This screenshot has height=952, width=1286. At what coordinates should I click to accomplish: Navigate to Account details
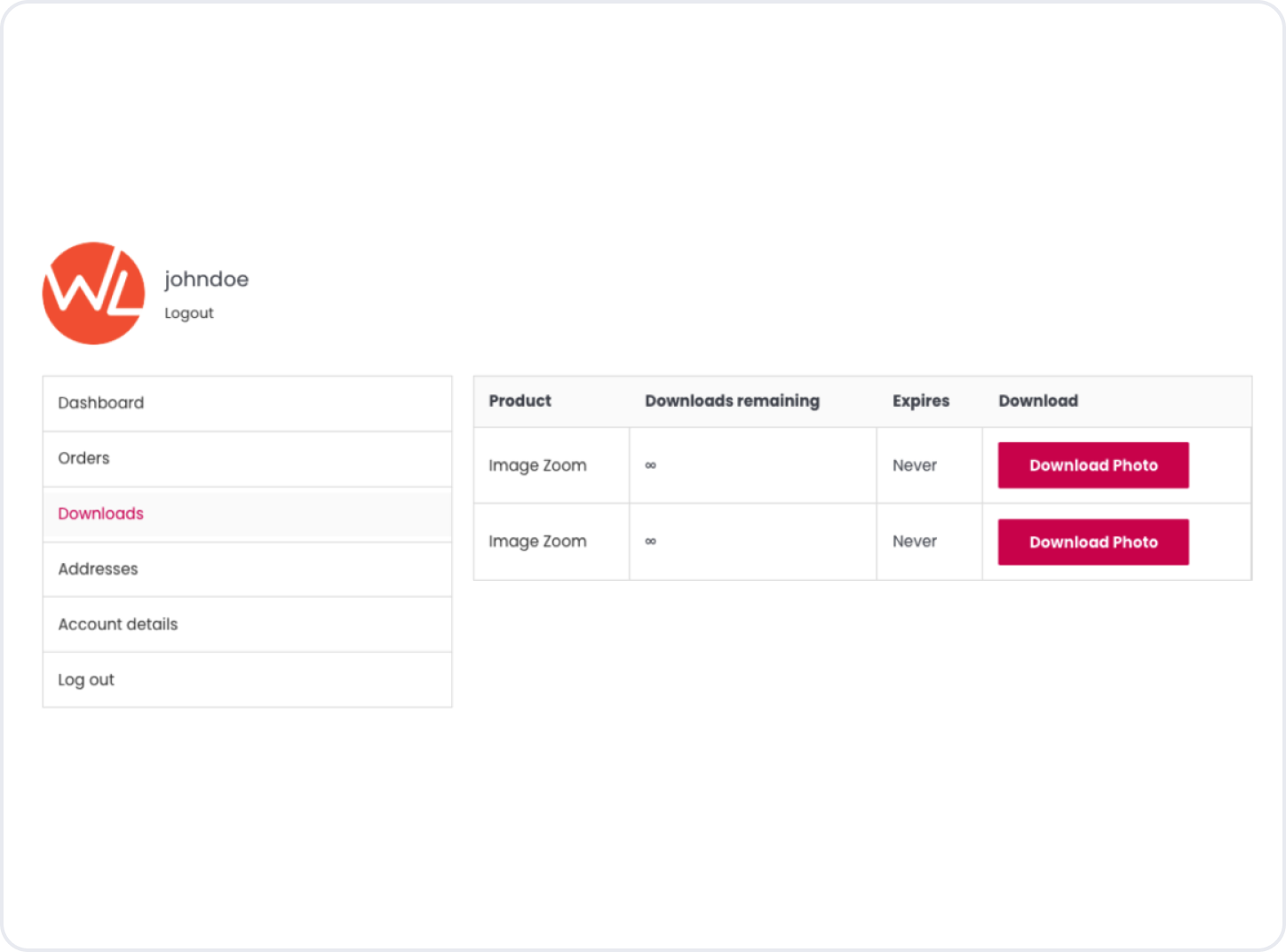click(x=118, y=624)
